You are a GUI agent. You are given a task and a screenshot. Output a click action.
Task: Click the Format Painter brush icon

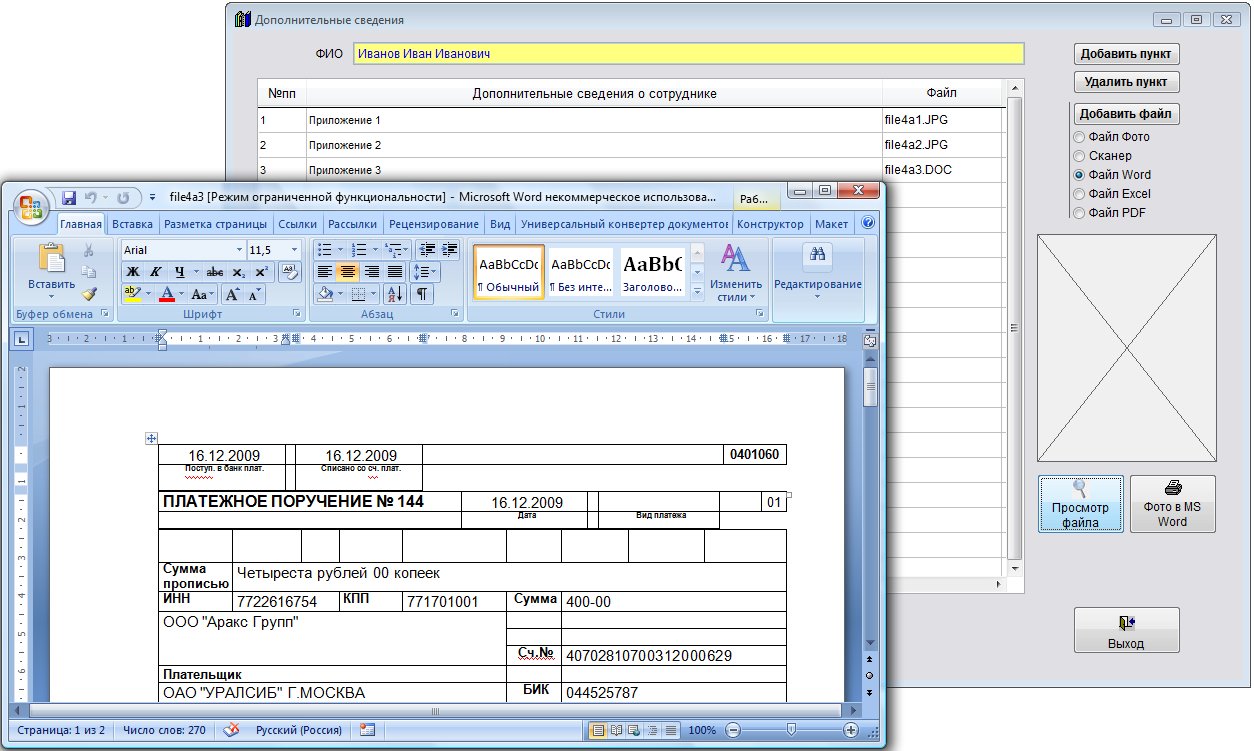tap(89, 294)
